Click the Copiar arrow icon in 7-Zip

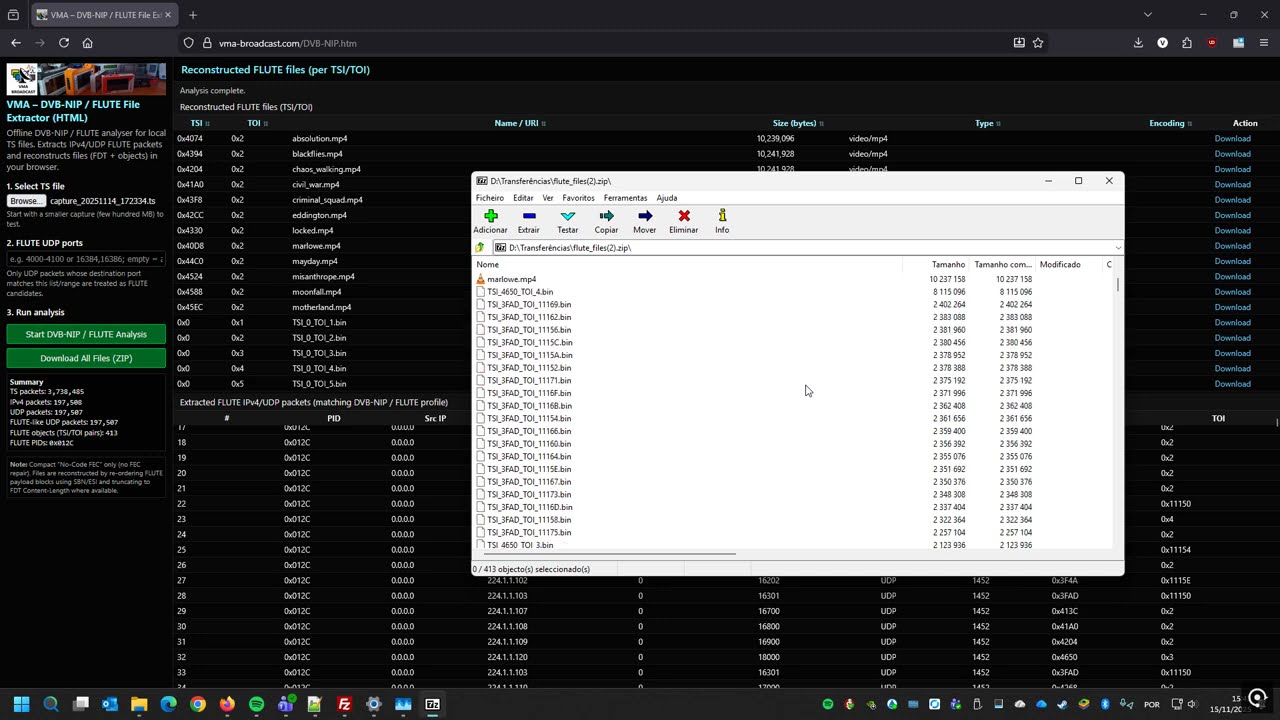(606, 216)
